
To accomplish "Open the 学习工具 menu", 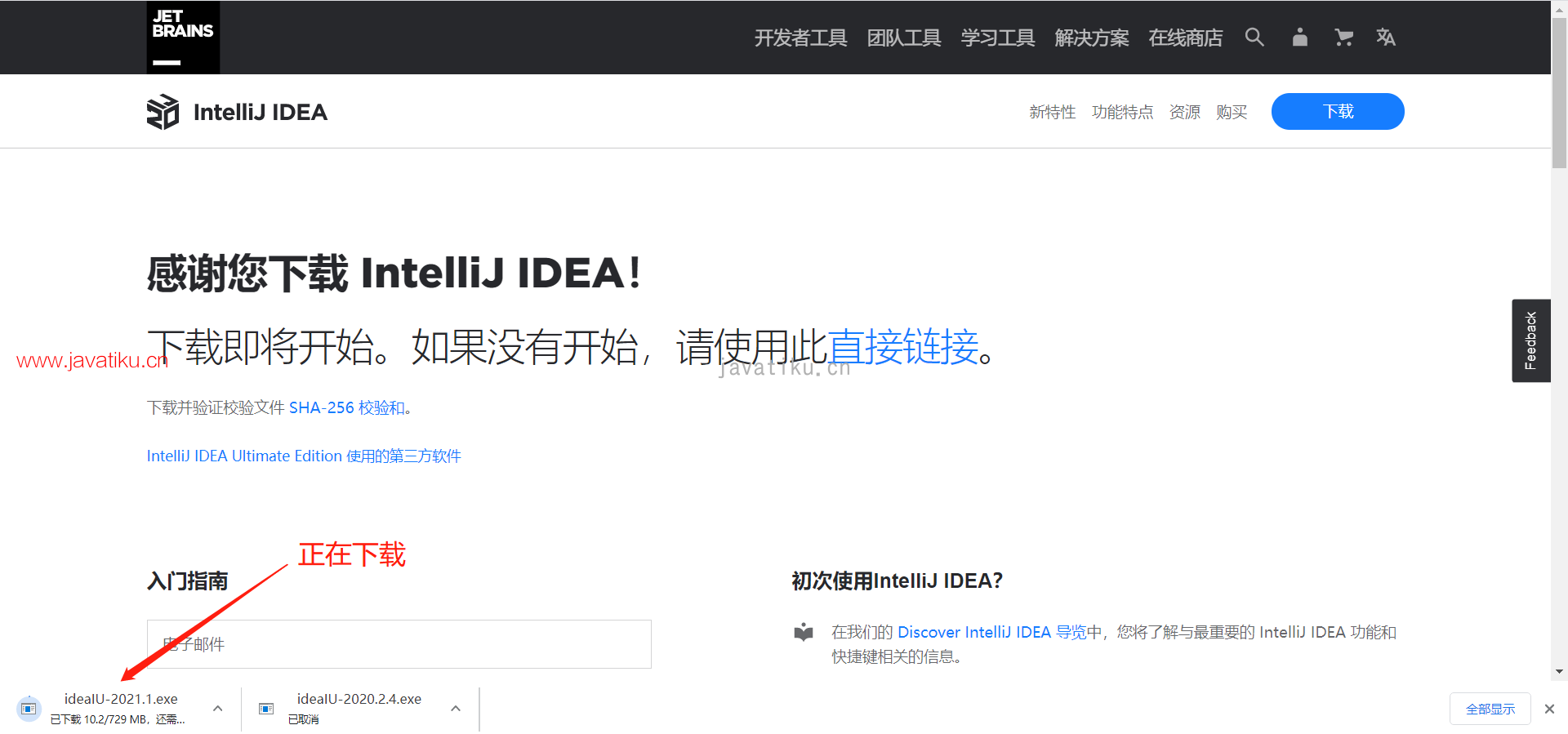I will (998, 38).
